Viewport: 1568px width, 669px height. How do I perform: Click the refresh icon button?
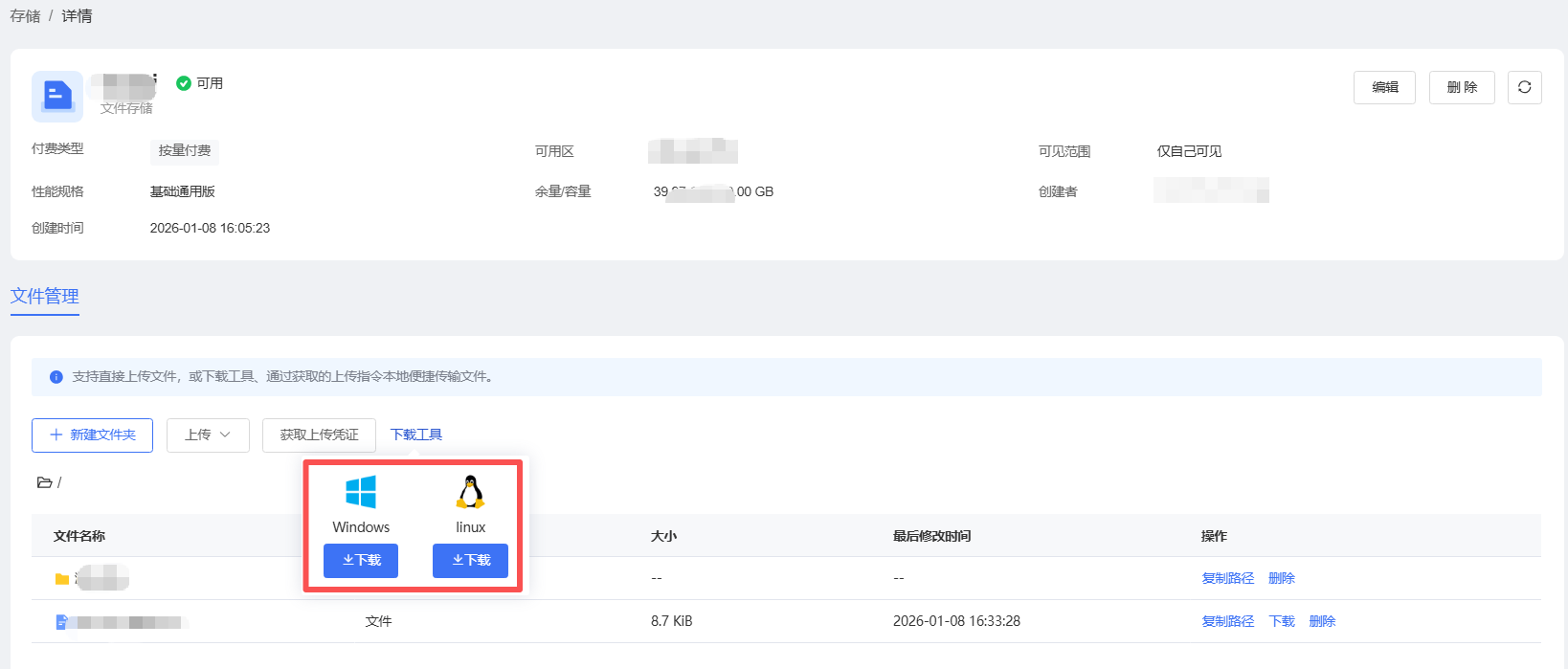(1524, 87)
